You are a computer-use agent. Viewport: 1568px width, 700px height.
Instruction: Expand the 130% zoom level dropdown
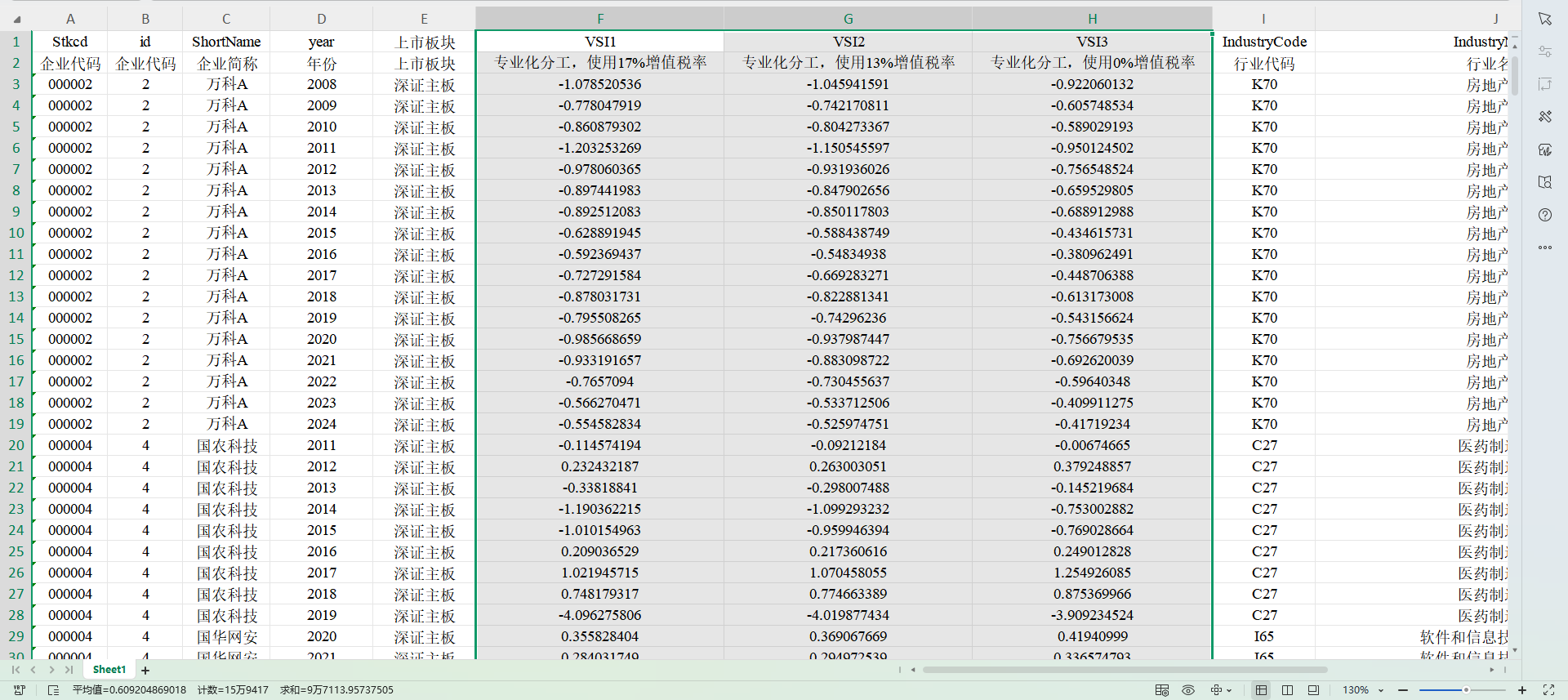coord(1381,690)
